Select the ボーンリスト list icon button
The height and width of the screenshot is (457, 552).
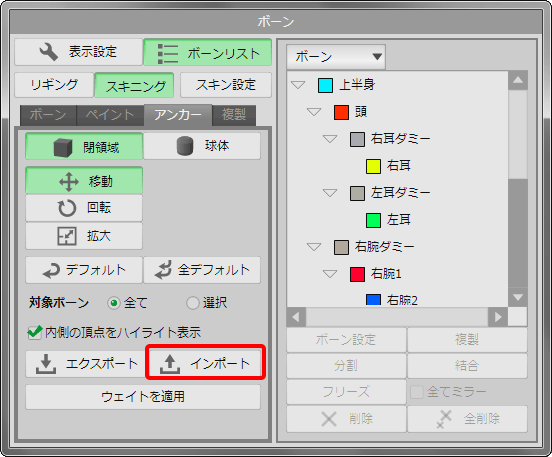(x=208, y=52)
